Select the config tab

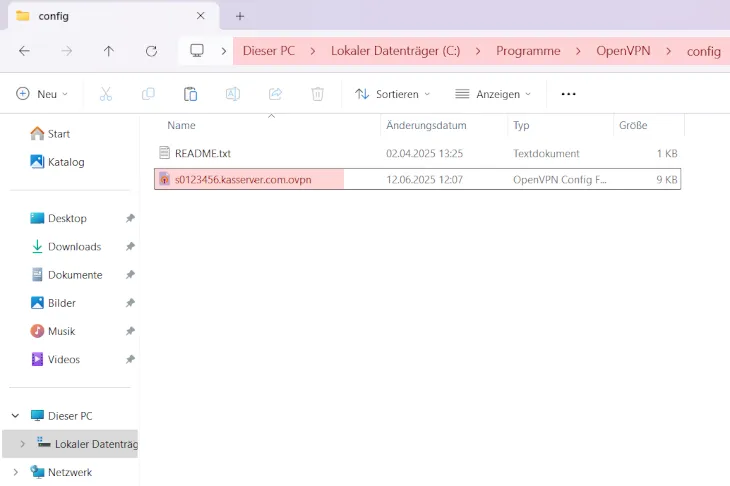point(112,16)
